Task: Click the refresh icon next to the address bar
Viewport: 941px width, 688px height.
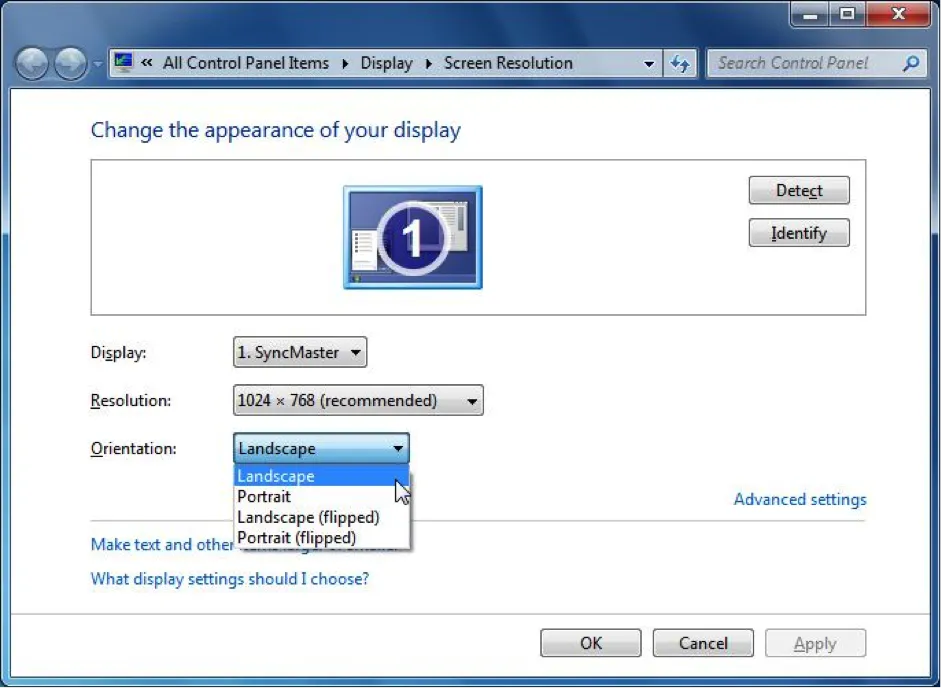Action: [x=681, y=63]
